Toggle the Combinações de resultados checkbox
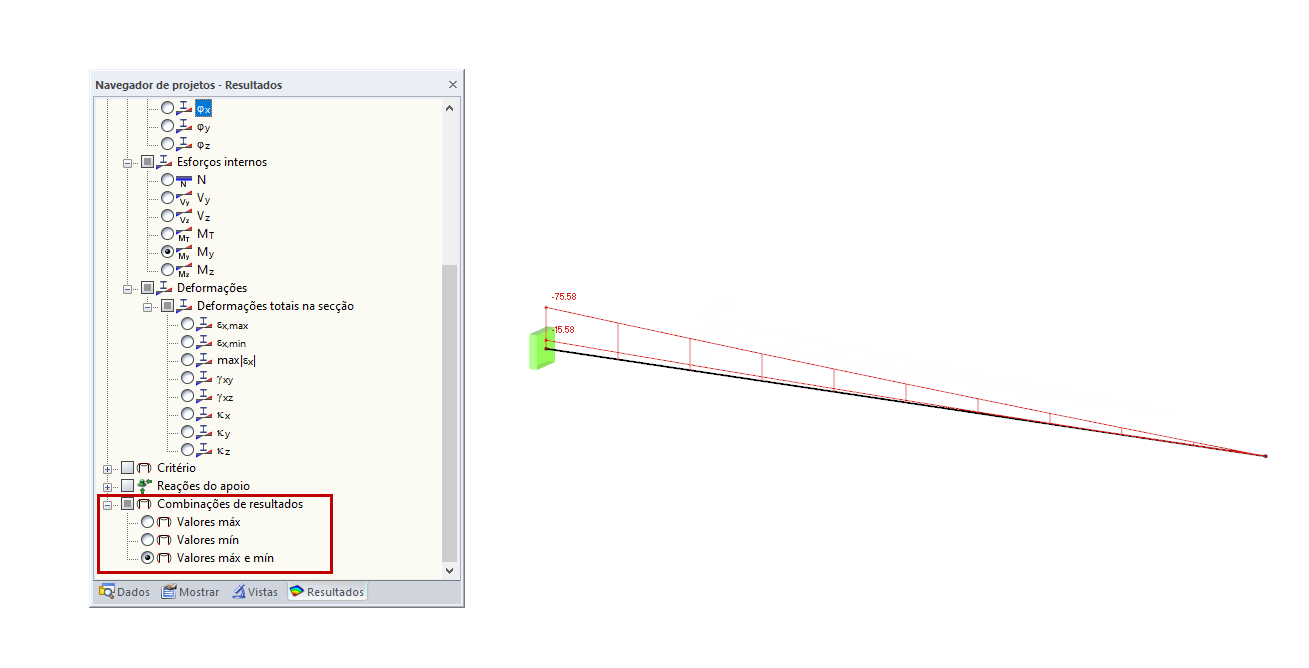 point(127,504)
